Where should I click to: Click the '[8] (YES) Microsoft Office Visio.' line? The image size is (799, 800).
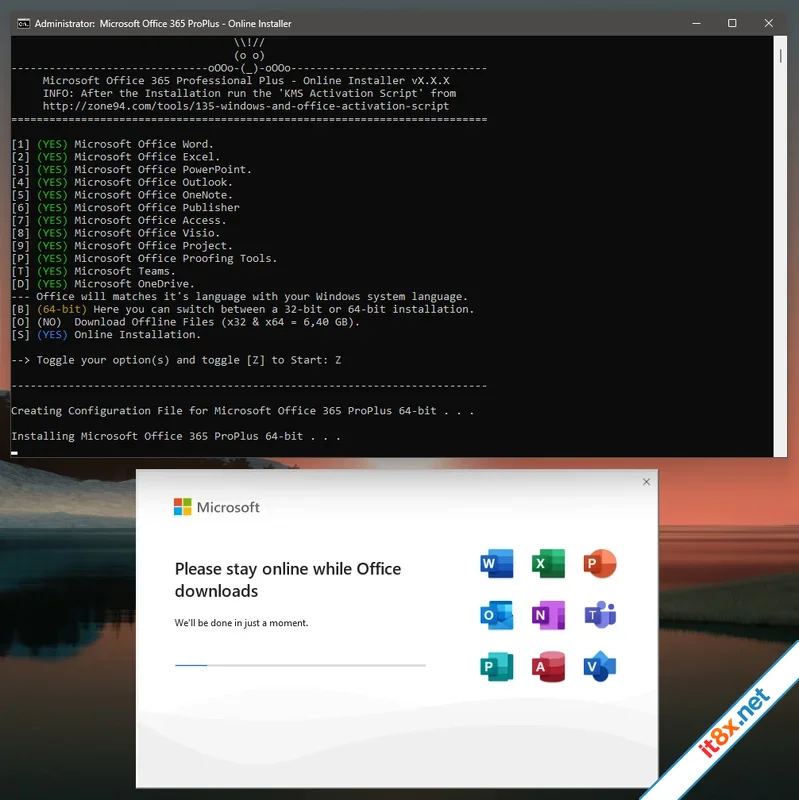(115, 233)
